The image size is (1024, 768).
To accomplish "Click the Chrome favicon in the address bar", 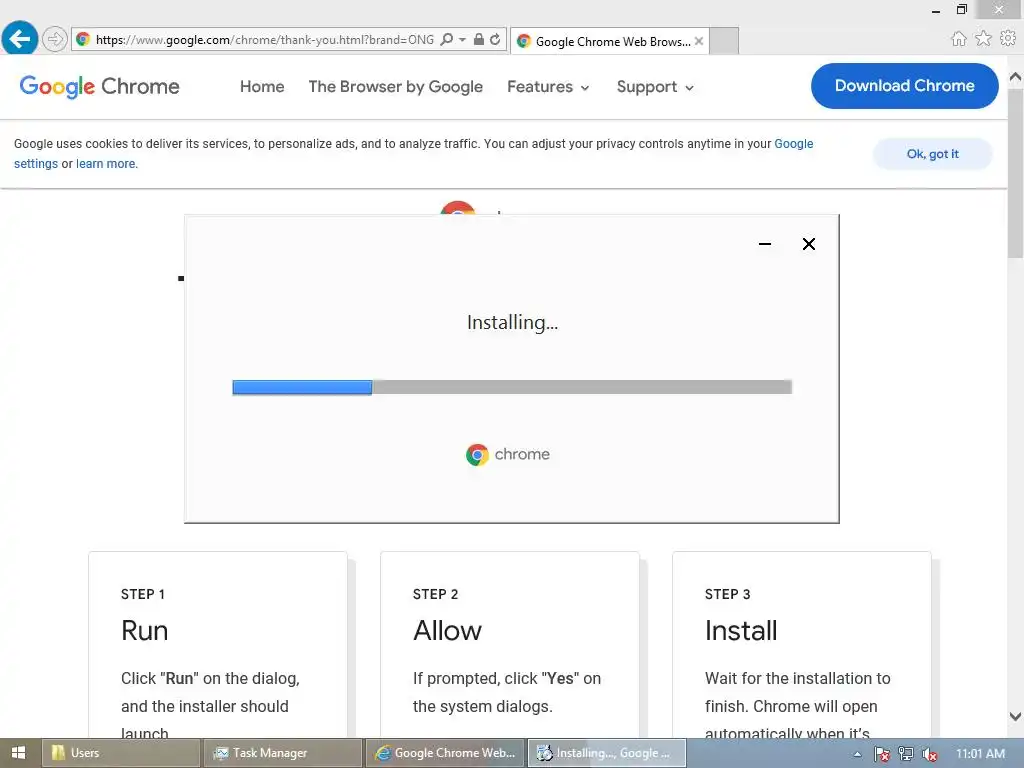I will 83,39.
